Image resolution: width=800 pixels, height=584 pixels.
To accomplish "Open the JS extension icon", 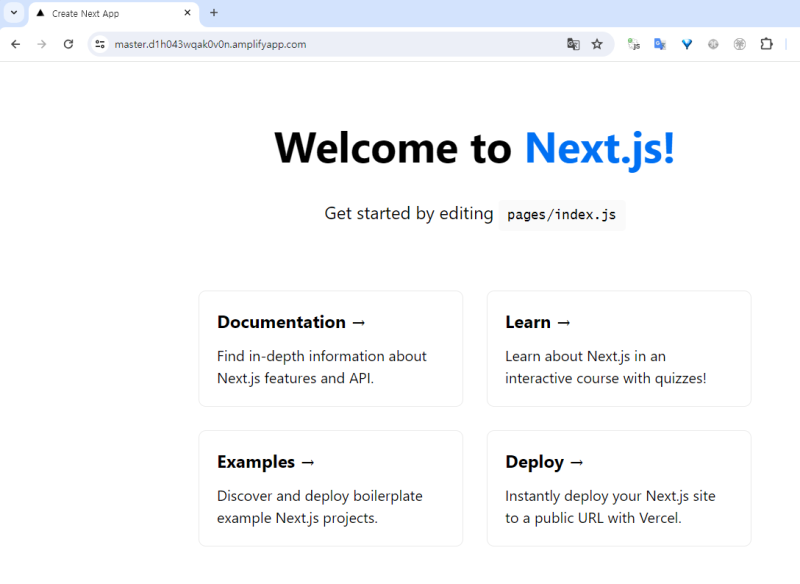I will pyautogui.click(x=633, y=44).
